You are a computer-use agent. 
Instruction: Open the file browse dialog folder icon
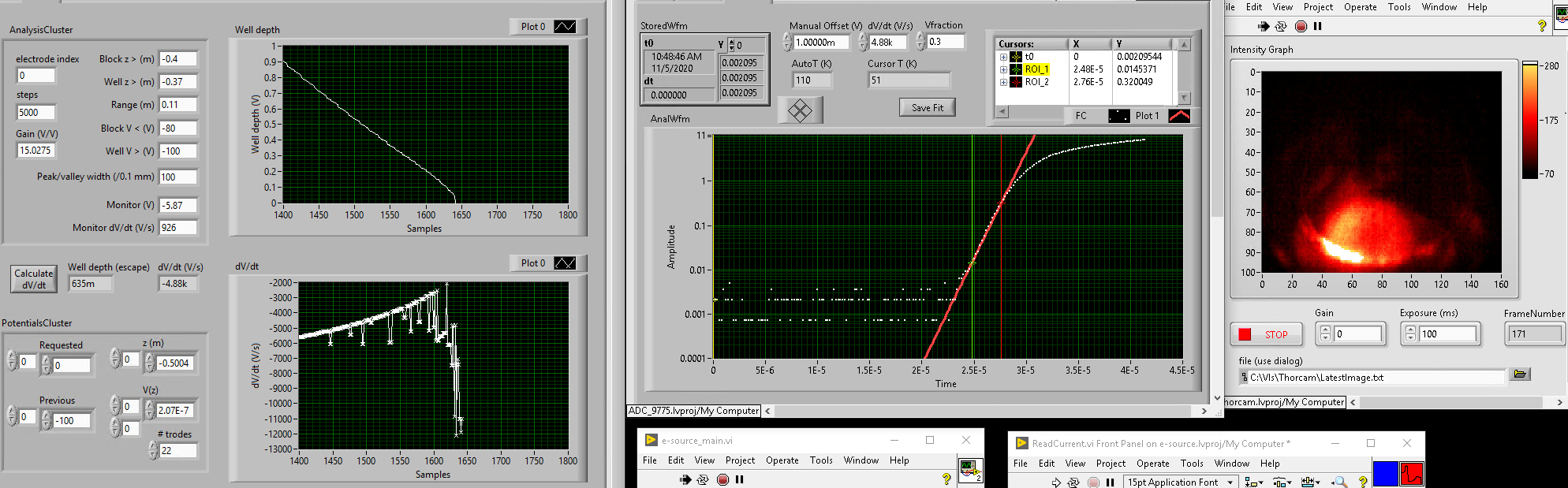[1520, 374]
